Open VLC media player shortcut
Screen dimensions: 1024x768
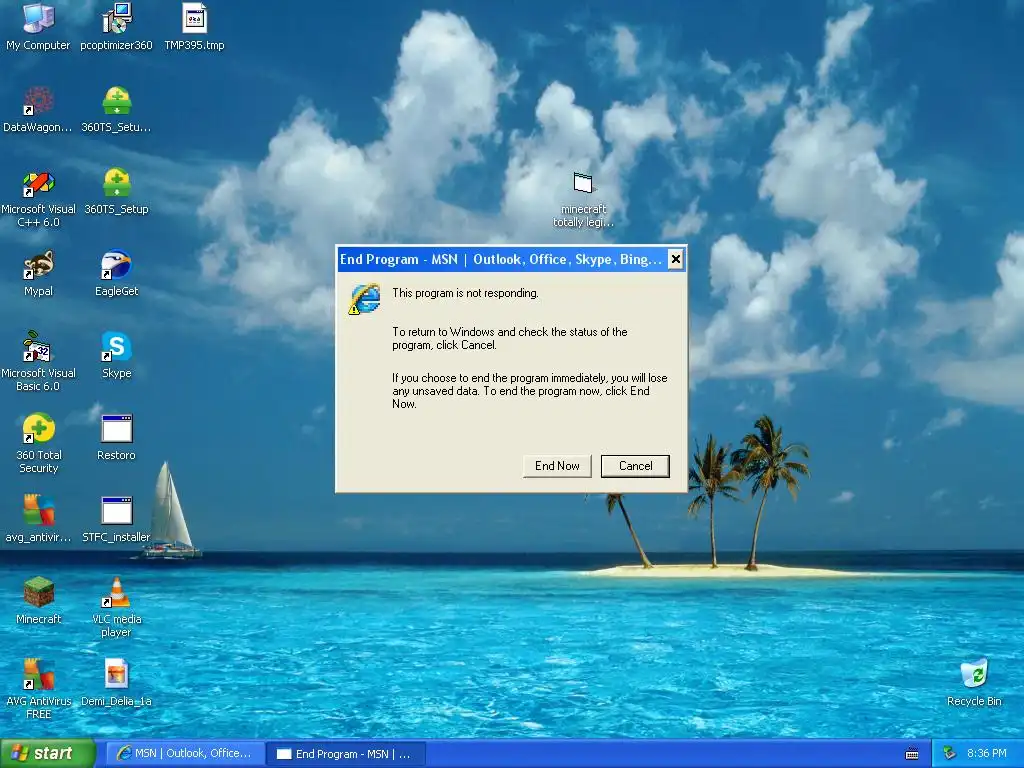(x=116, y=608)
